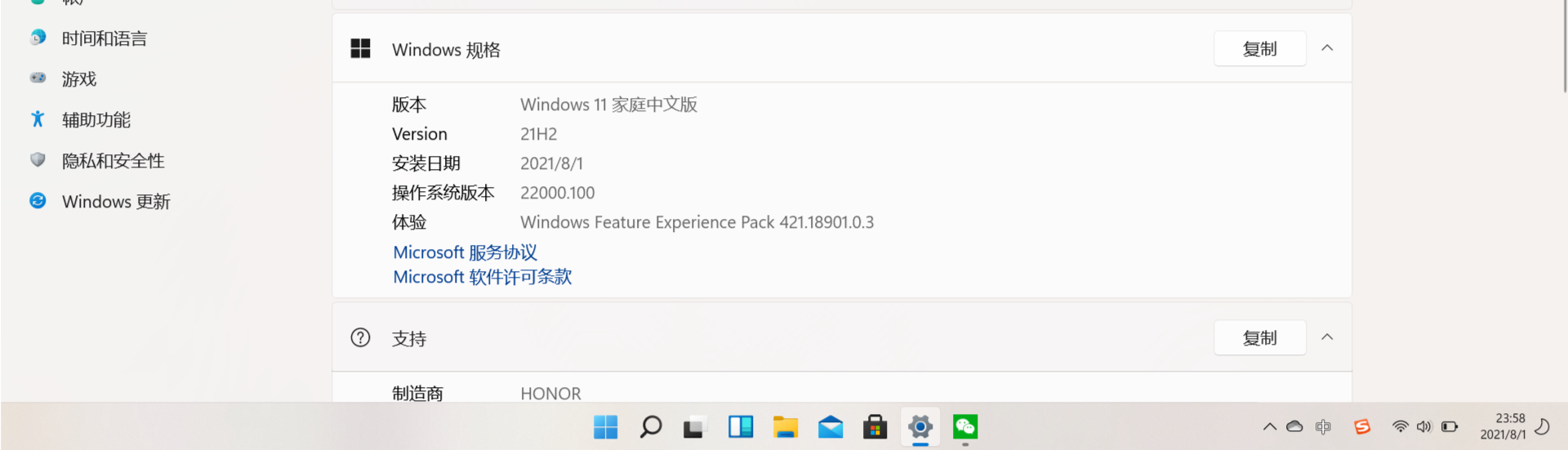Open 辅助功能 settings category

pos(96,120)
